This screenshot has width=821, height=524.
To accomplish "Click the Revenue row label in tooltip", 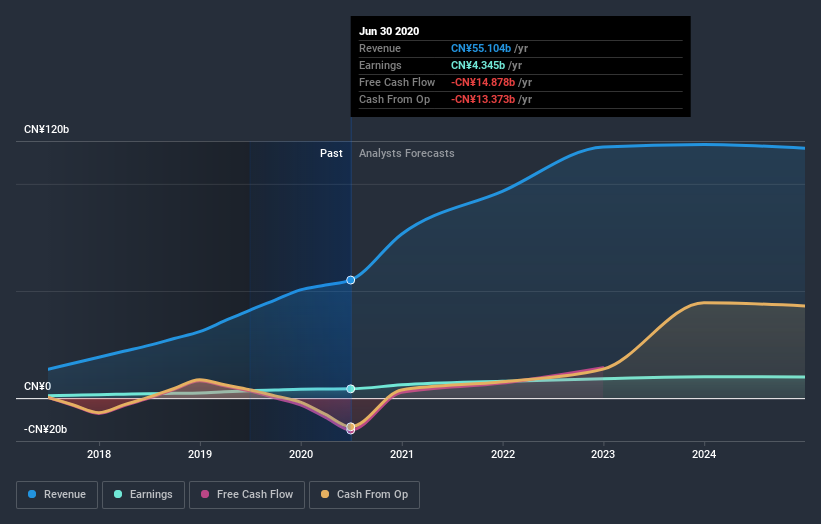I will coord(380,48).
